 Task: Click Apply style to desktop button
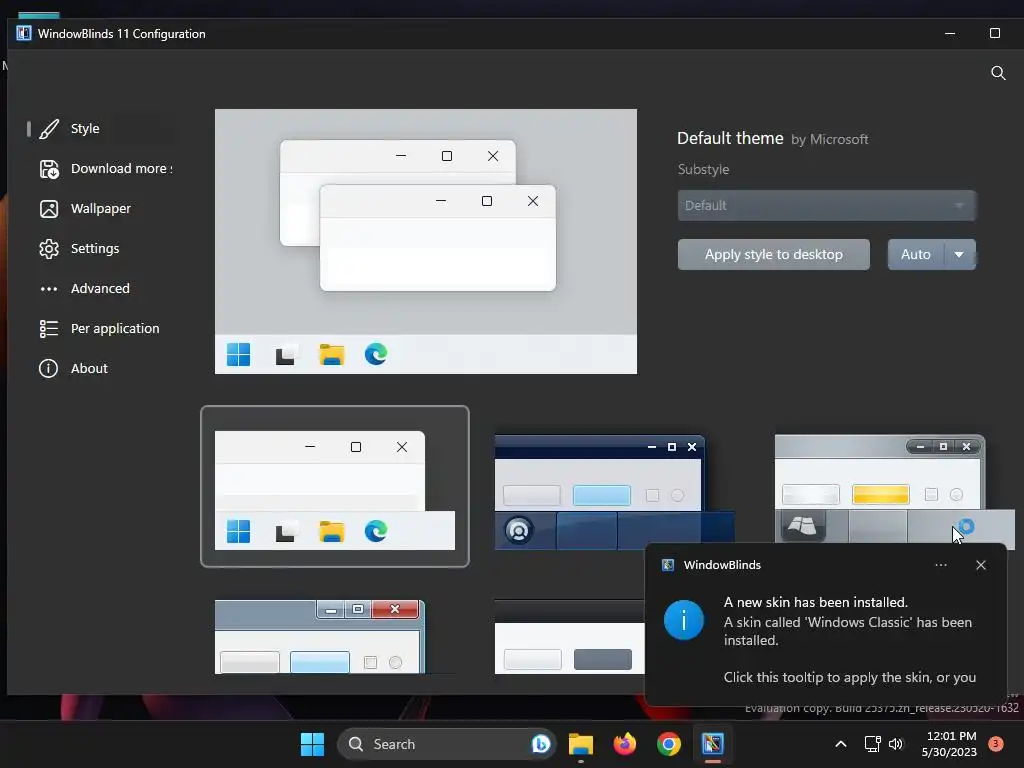pos(773,254)
